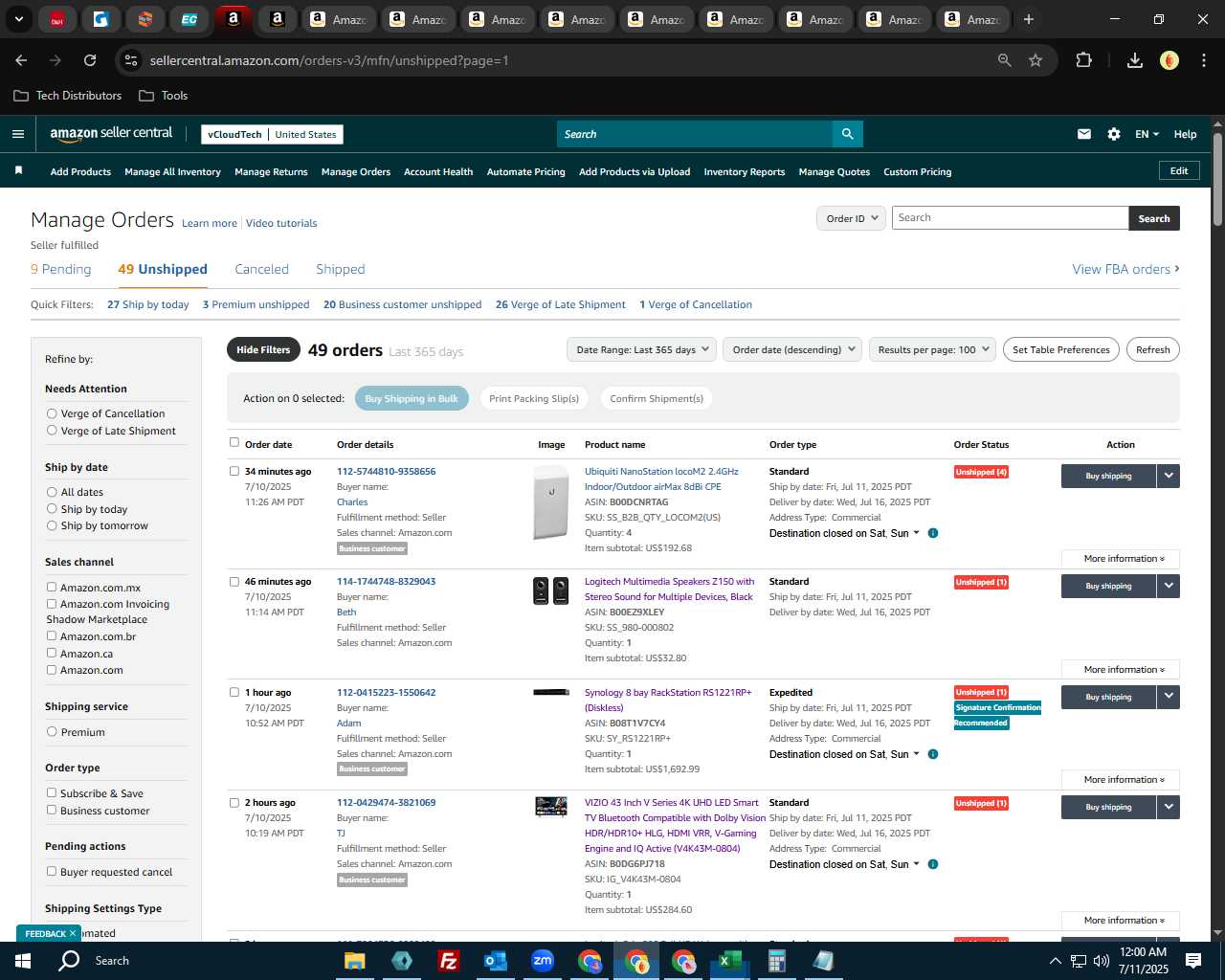Open the Results per page dropdown

coord(932,349)
